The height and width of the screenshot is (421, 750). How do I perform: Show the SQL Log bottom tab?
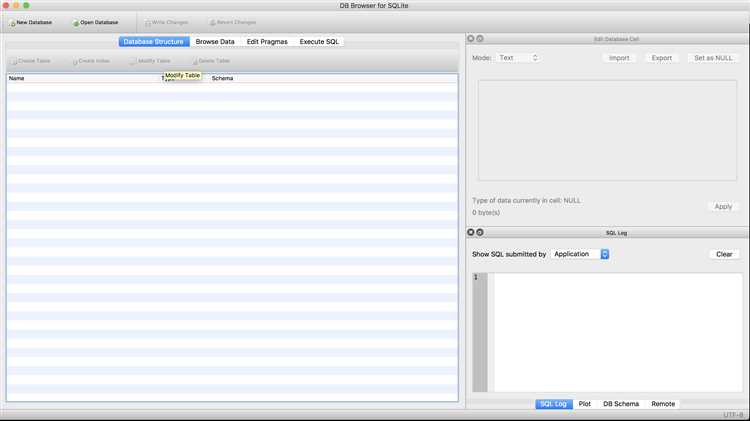pyautogui.click(x=553, y=404)
